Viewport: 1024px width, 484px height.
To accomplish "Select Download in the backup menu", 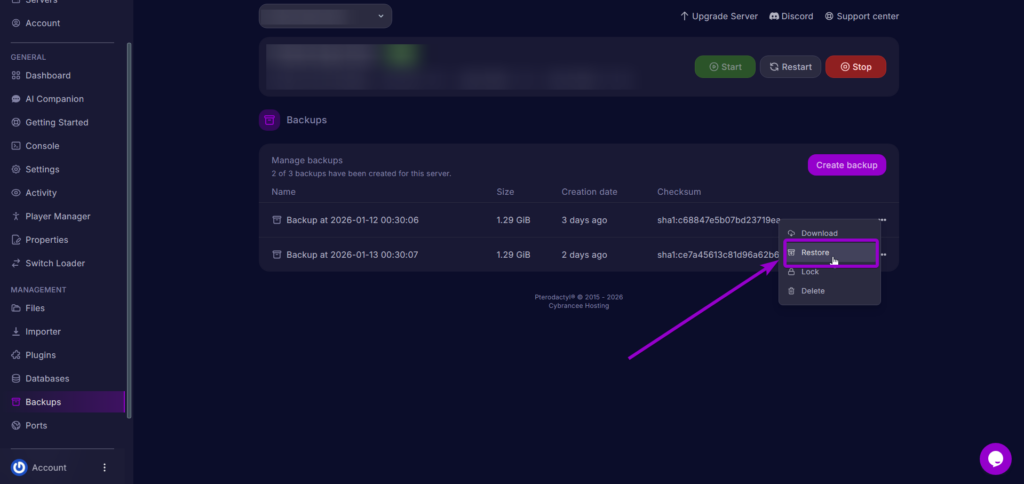I will coord(819,234).
